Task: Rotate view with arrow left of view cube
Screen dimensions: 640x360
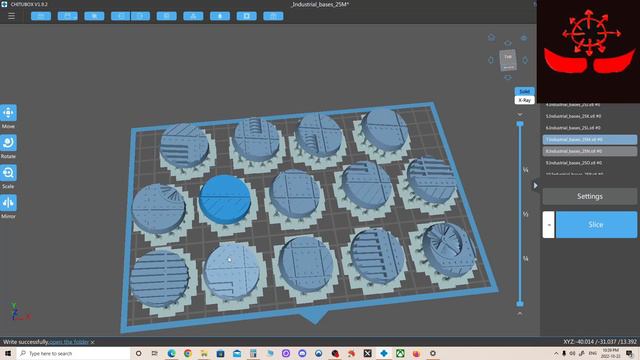Action: click(491, 60)
